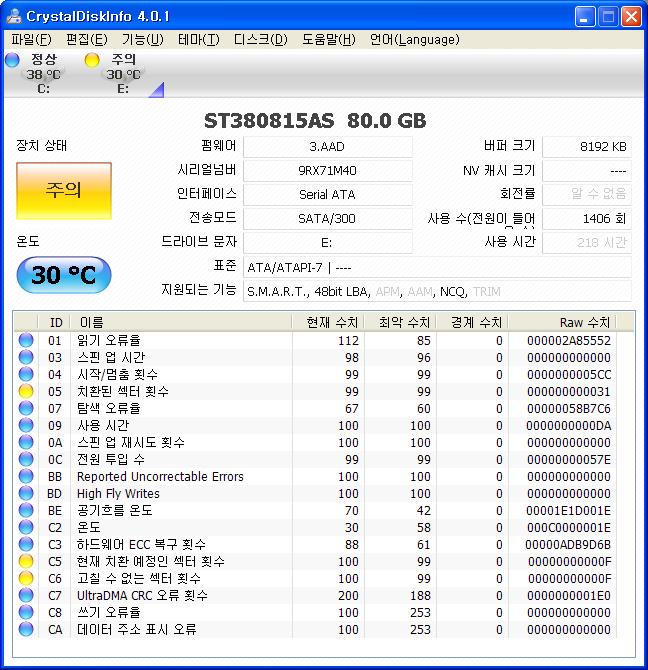Select the High Fly Writes name
Image resolution: width=648 pixels, height=670 pixels.
coord(118,494)
